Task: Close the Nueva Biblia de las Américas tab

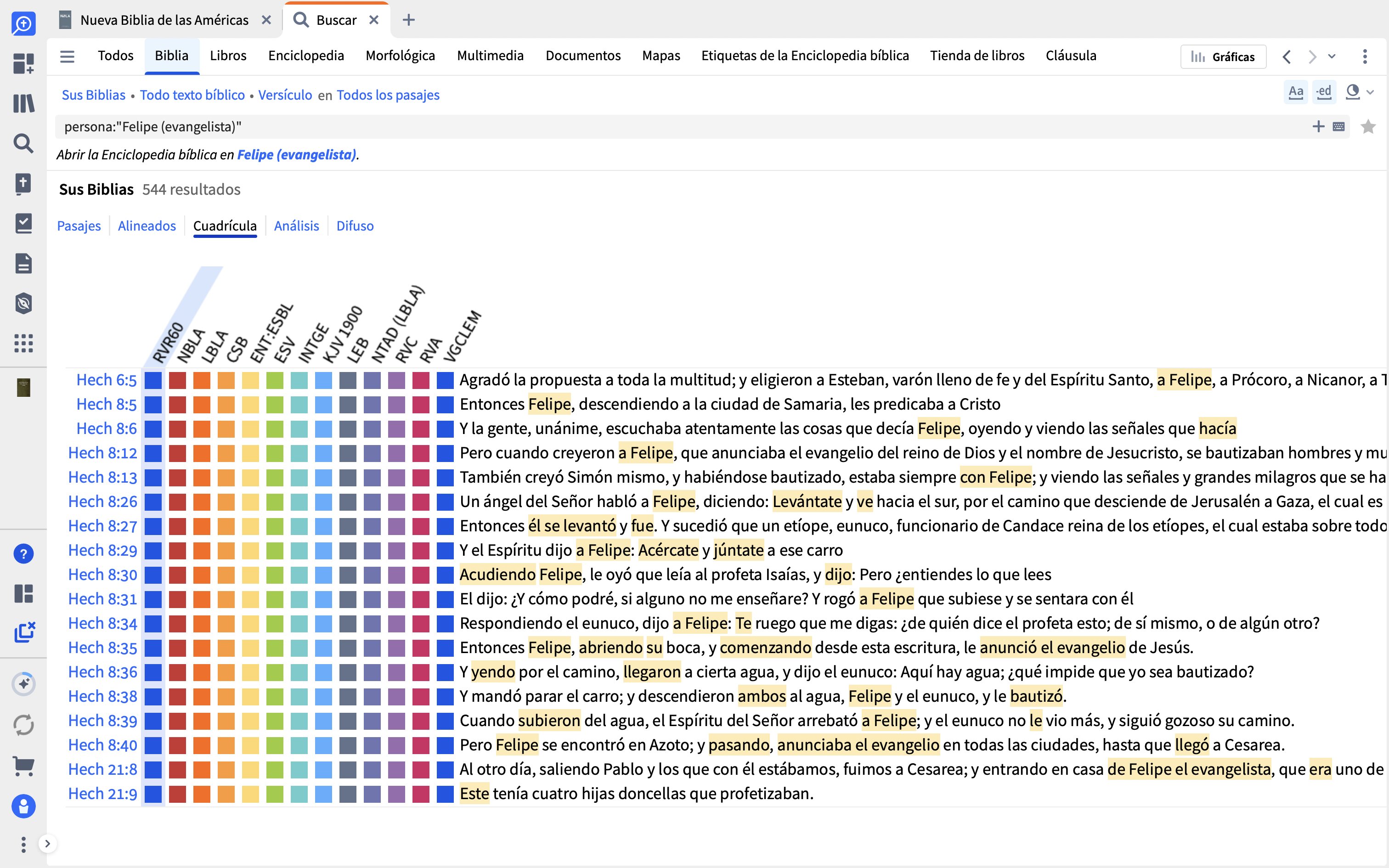Action: click(x=266, y=20)
